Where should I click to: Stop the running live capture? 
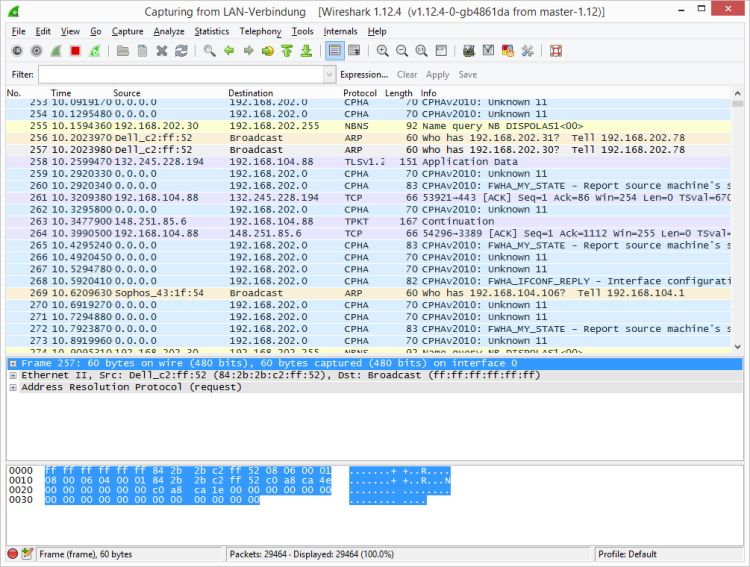[75, 51]
